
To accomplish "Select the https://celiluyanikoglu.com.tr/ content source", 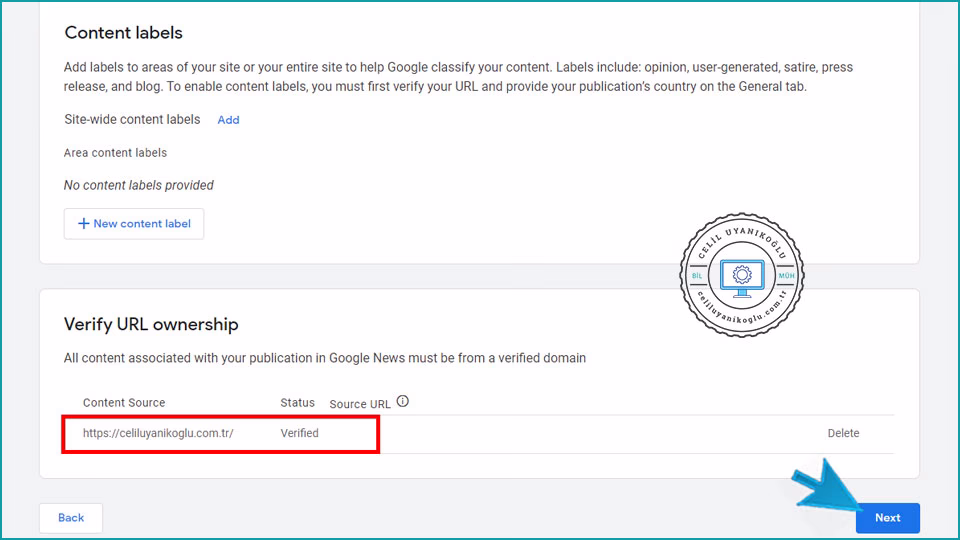I will click(158, 434).
